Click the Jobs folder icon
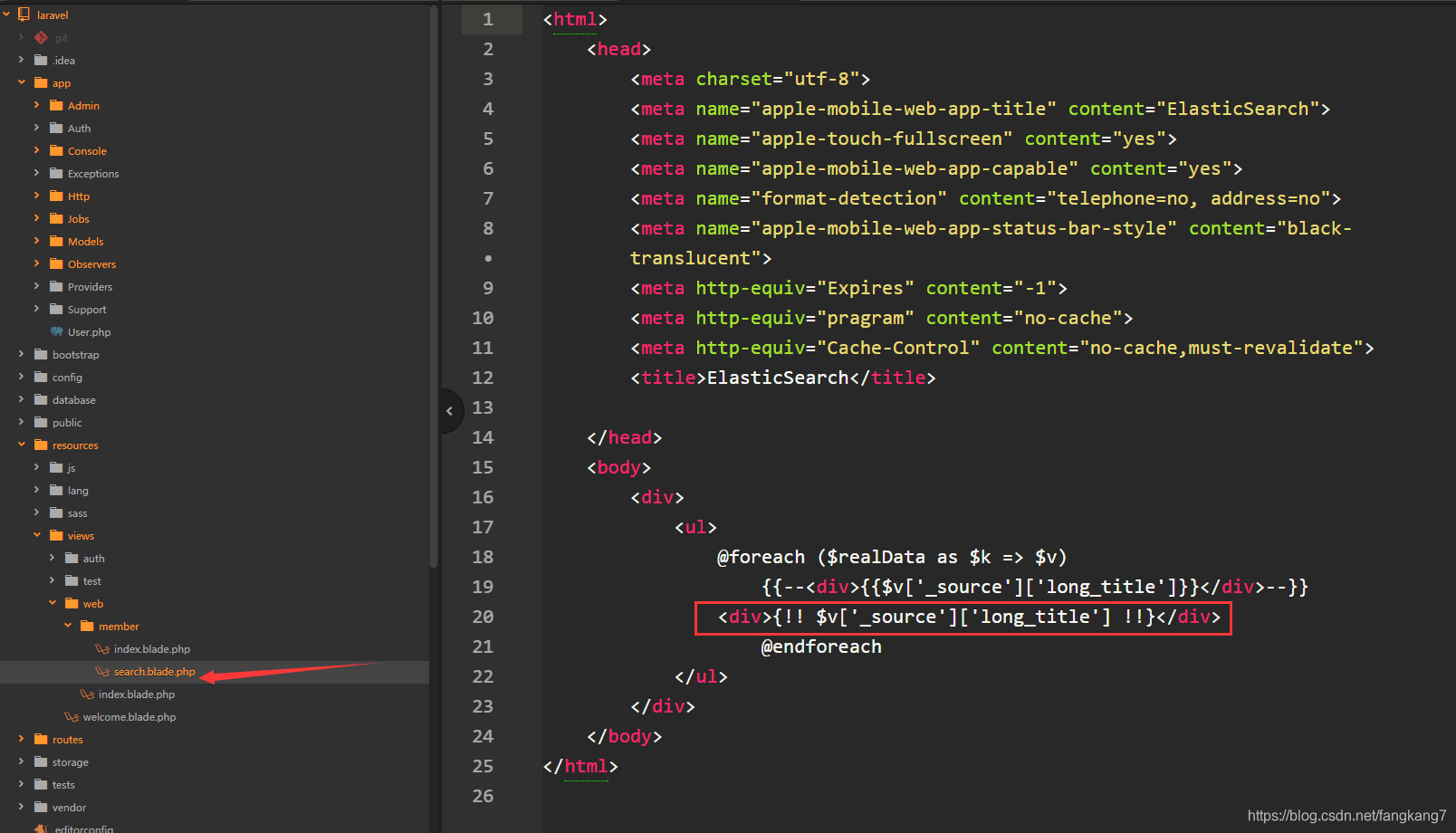The image size is (1456, 833). [x=56, y=218]
